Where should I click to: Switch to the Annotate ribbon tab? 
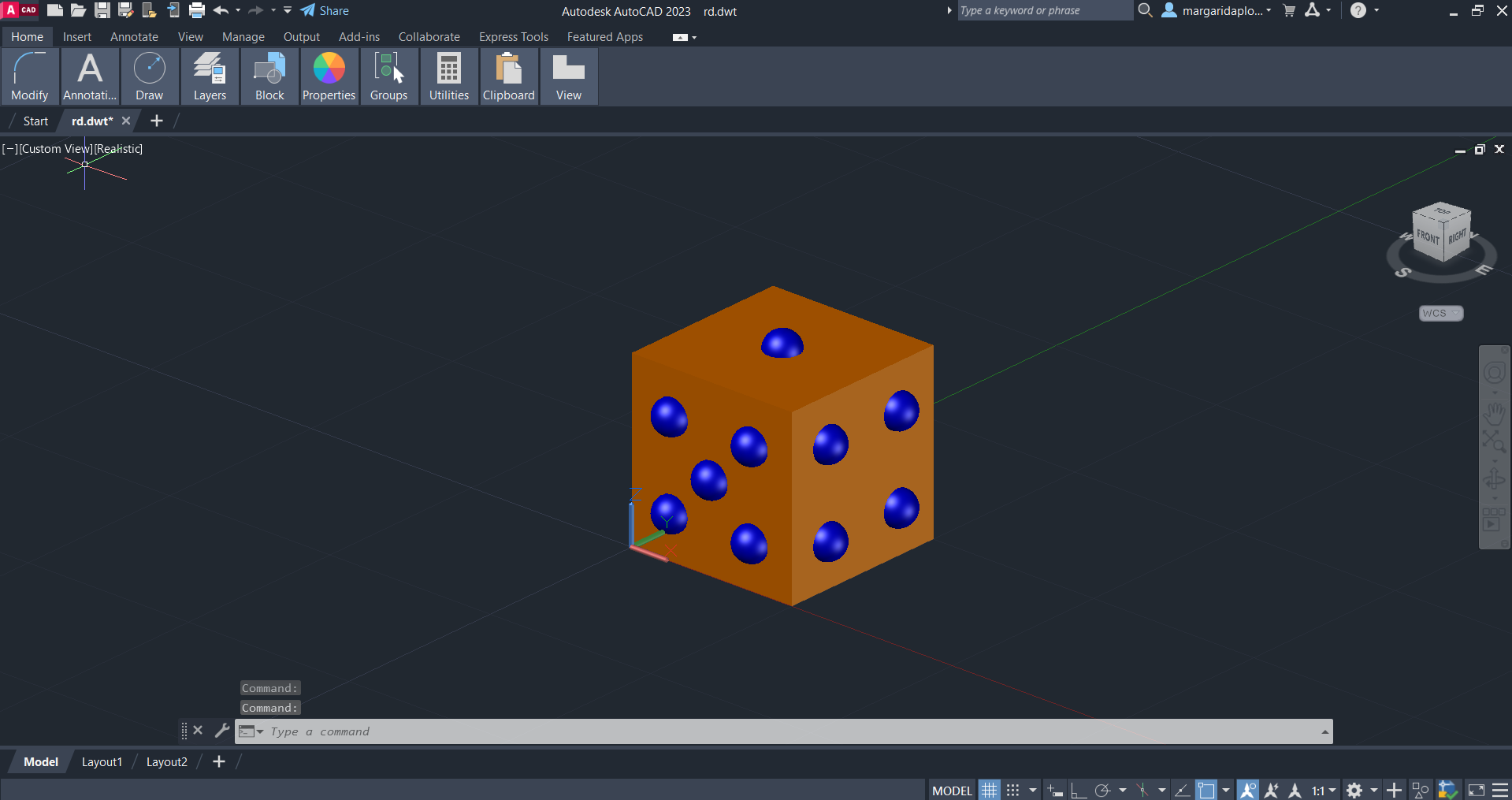pyautogui.click(x=134, y=37)
